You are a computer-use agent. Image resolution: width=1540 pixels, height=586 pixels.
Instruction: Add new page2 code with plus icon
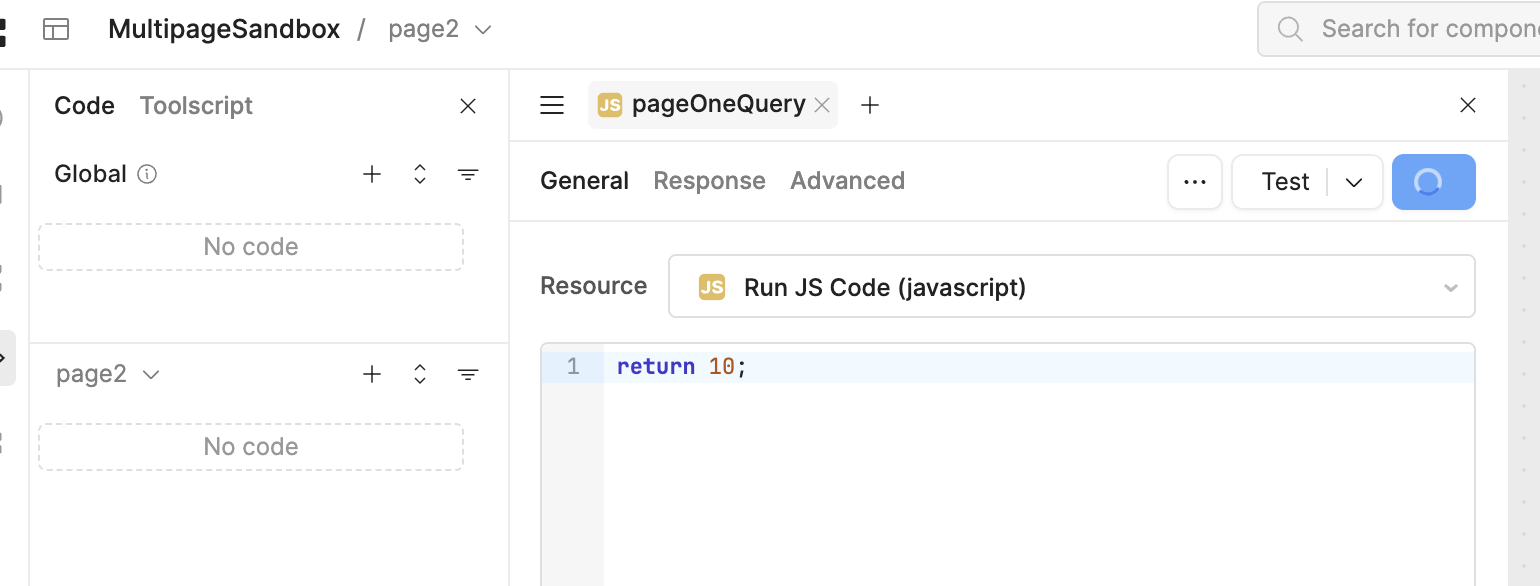[372, 374]
